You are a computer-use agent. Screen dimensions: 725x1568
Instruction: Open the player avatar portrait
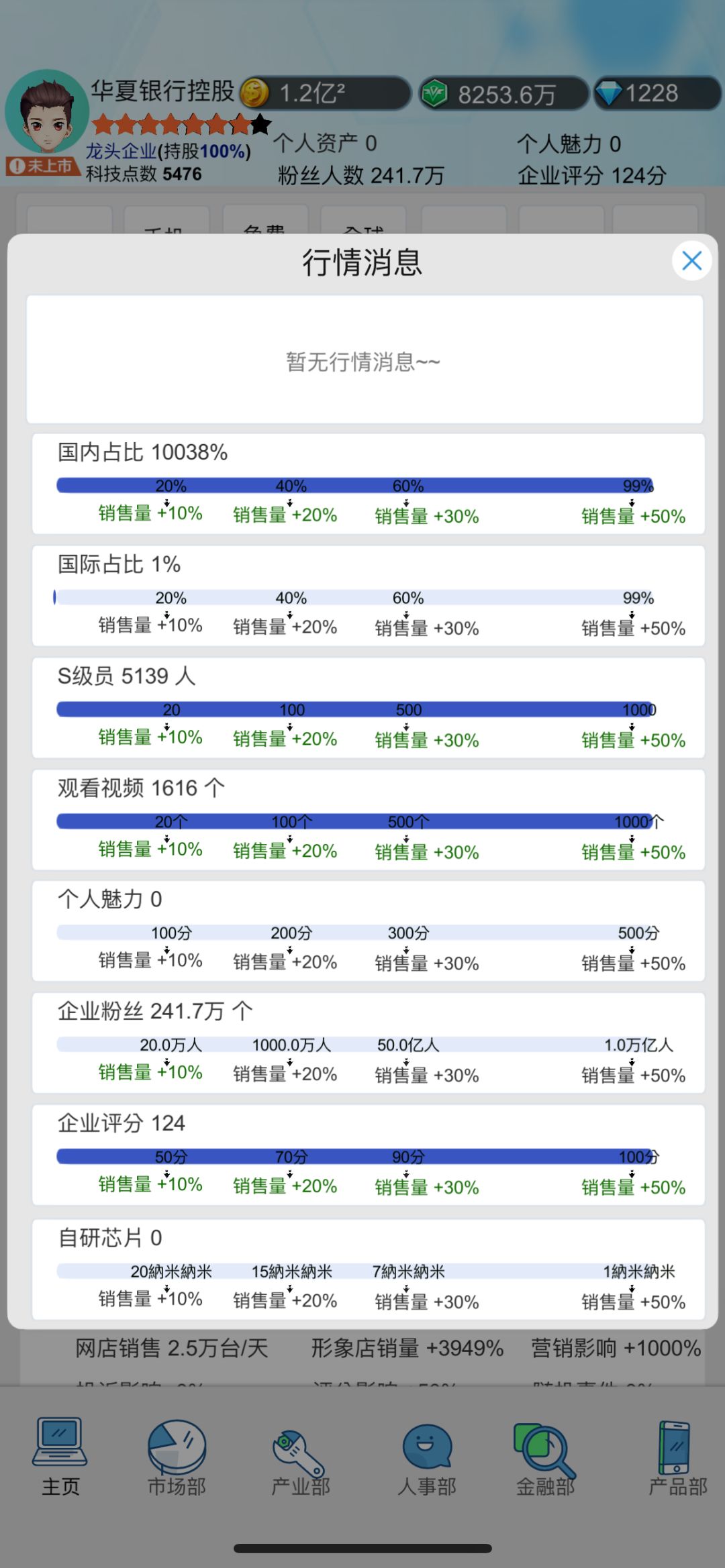pyautogui.click(x=46, y=113)
